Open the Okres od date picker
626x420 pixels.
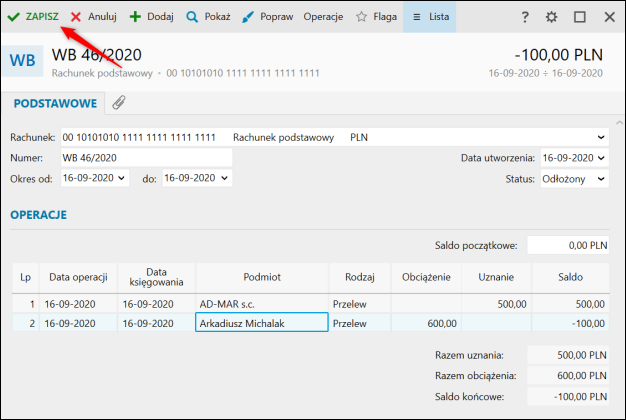pyautogui.click(x=121, y=178)
